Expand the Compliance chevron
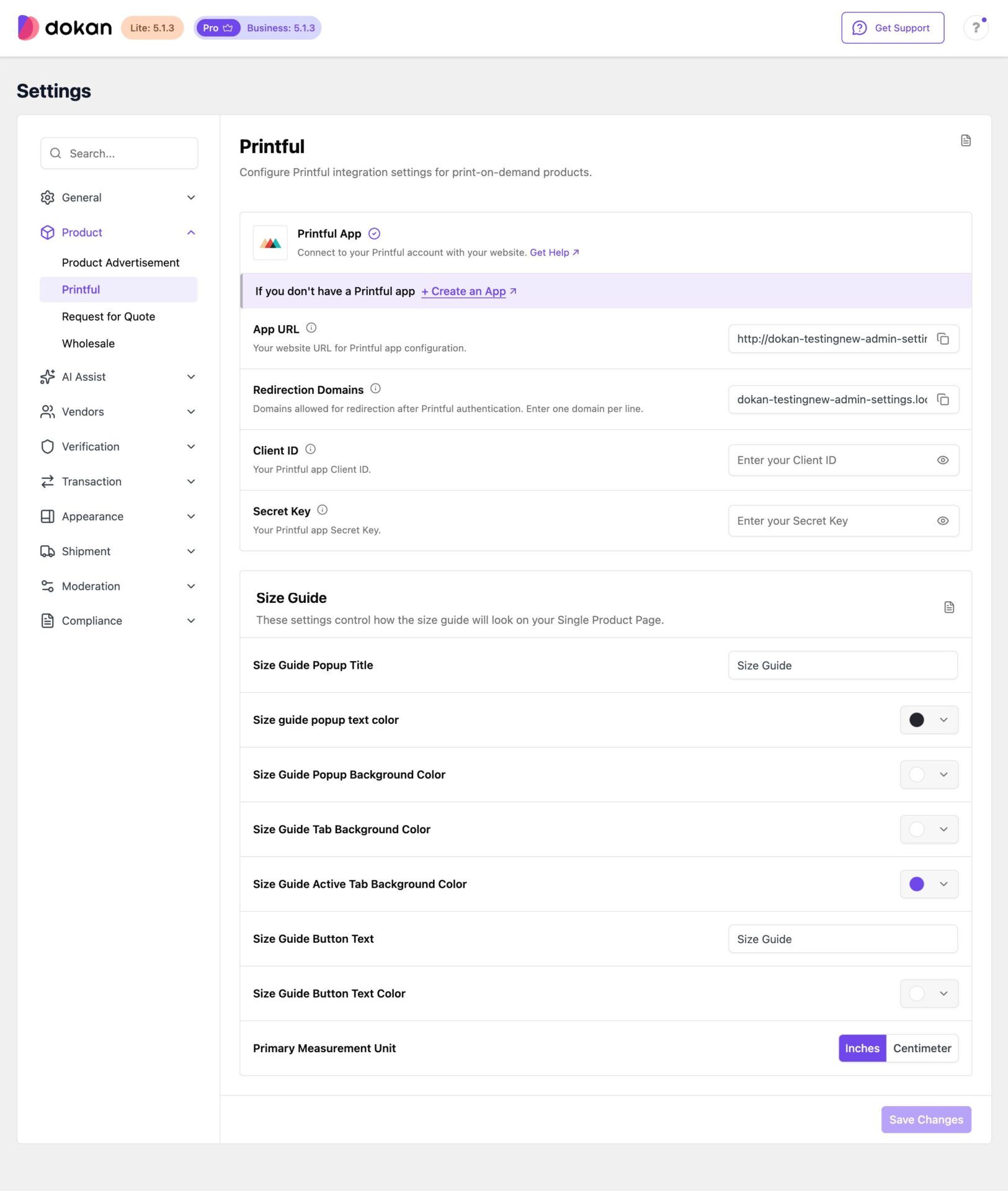The image size is (1008, 1191). (191, 621)
